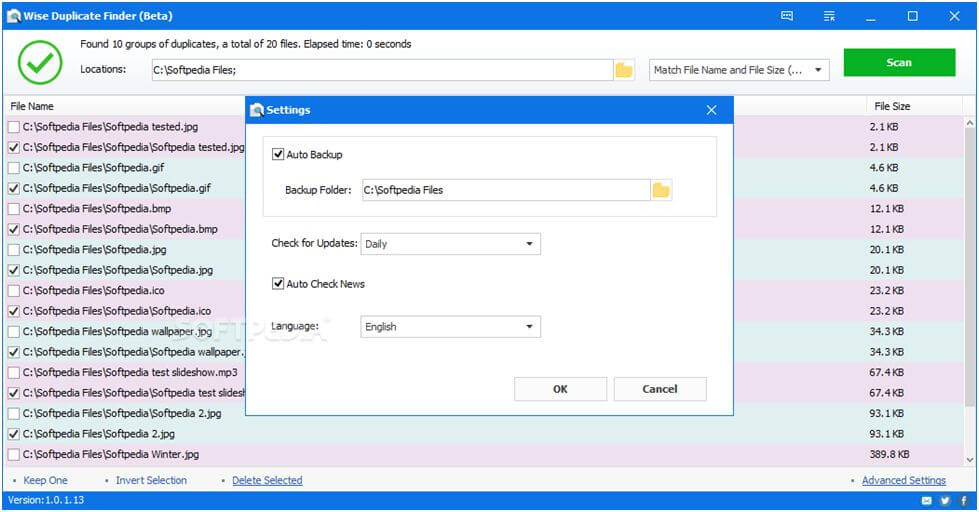Disable the Auto Check News checkbox
This screenshot has height=512, width=979.
point(278,284)
